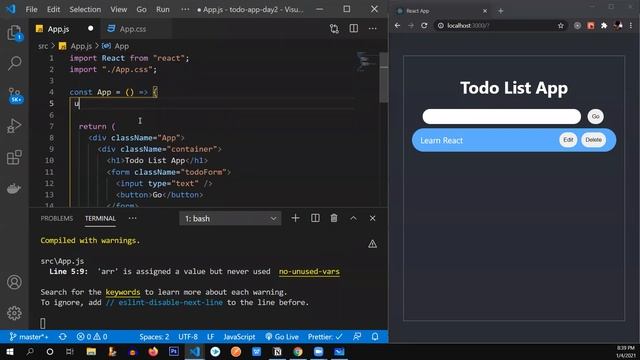640x360 pixels.
Task: Change indentation via Spaces: 2
Action: click(x=154, y=337)
